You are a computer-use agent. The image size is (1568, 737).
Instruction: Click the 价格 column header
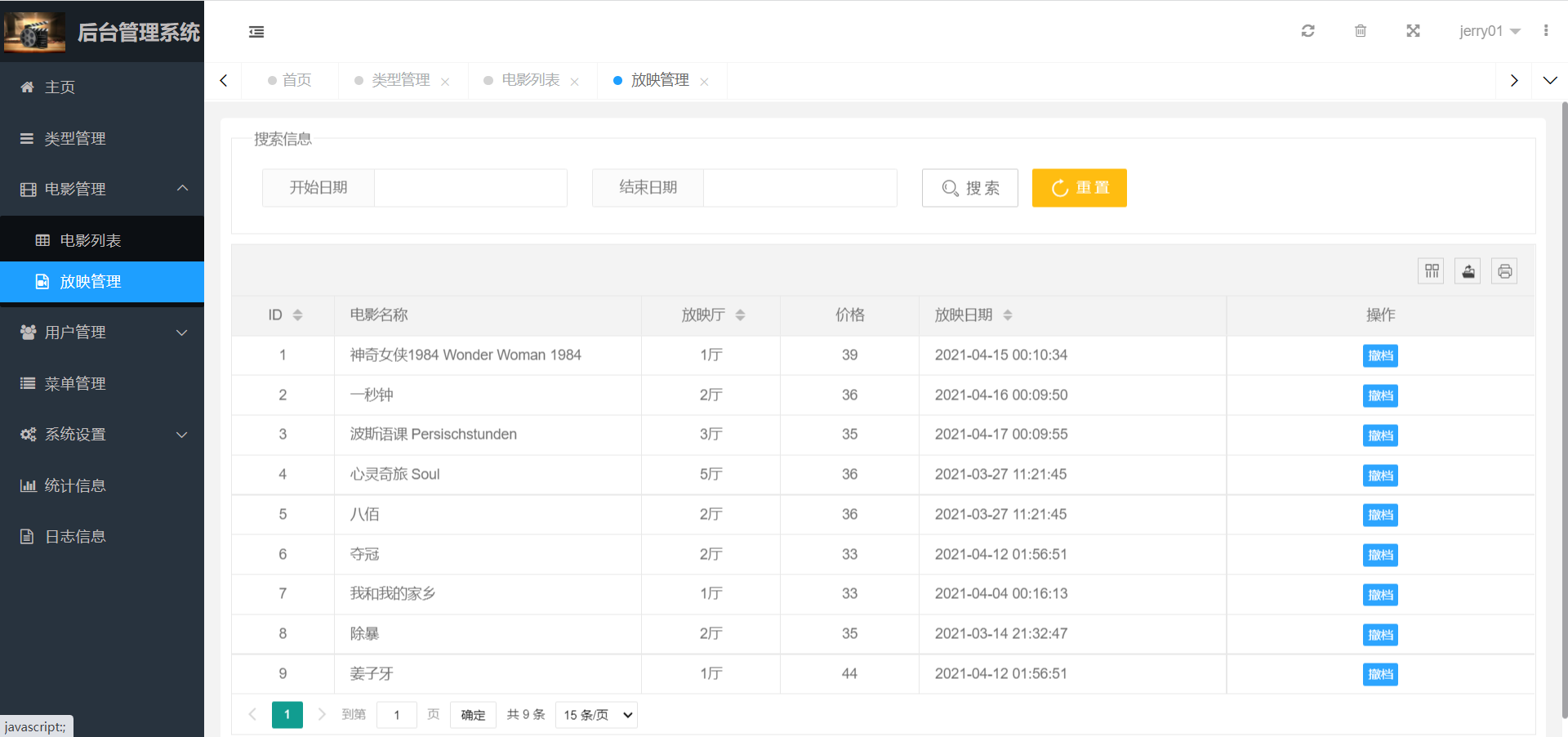click(849, 315)
